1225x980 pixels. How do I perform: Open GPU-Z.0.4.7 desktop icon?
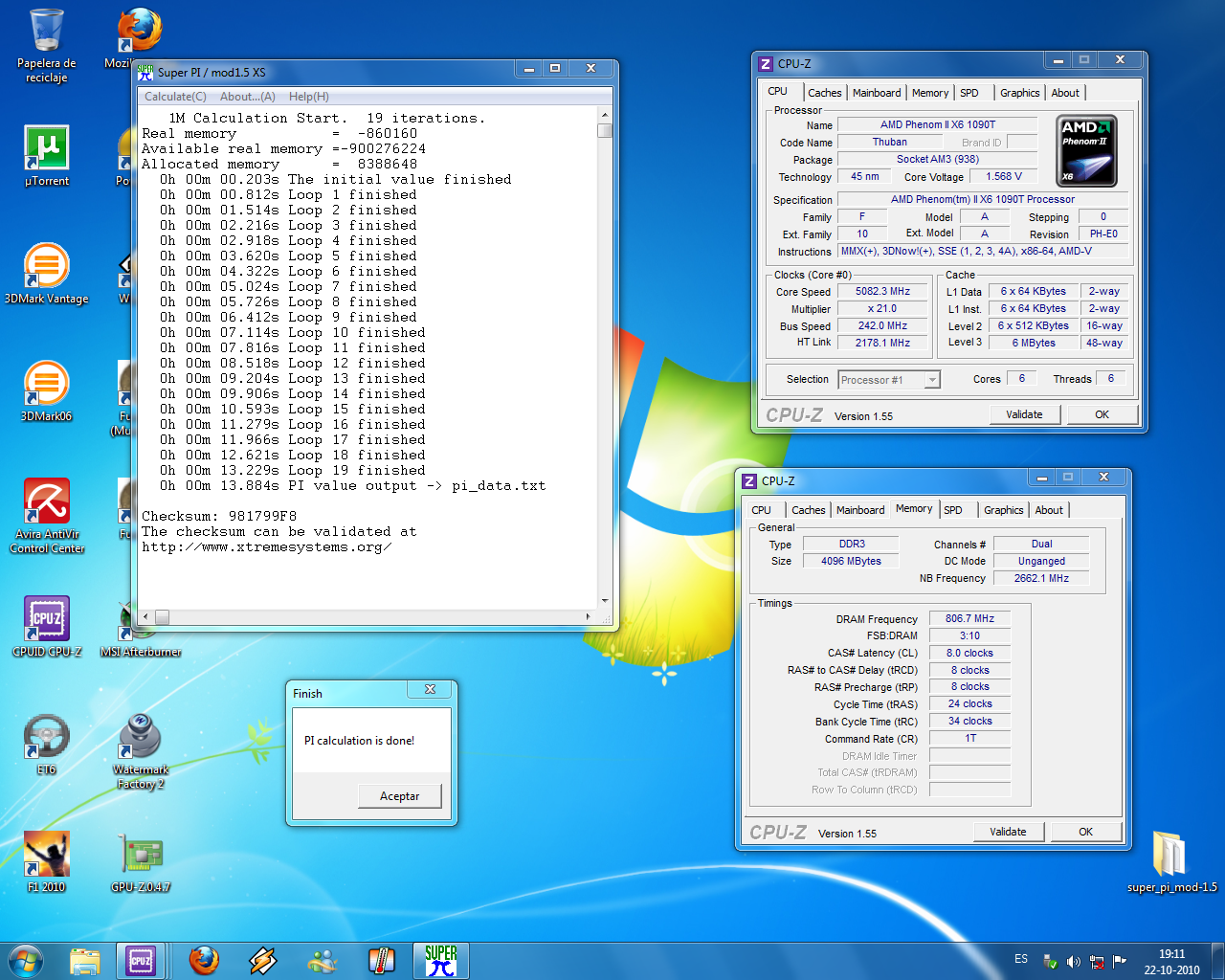[141, 862]
